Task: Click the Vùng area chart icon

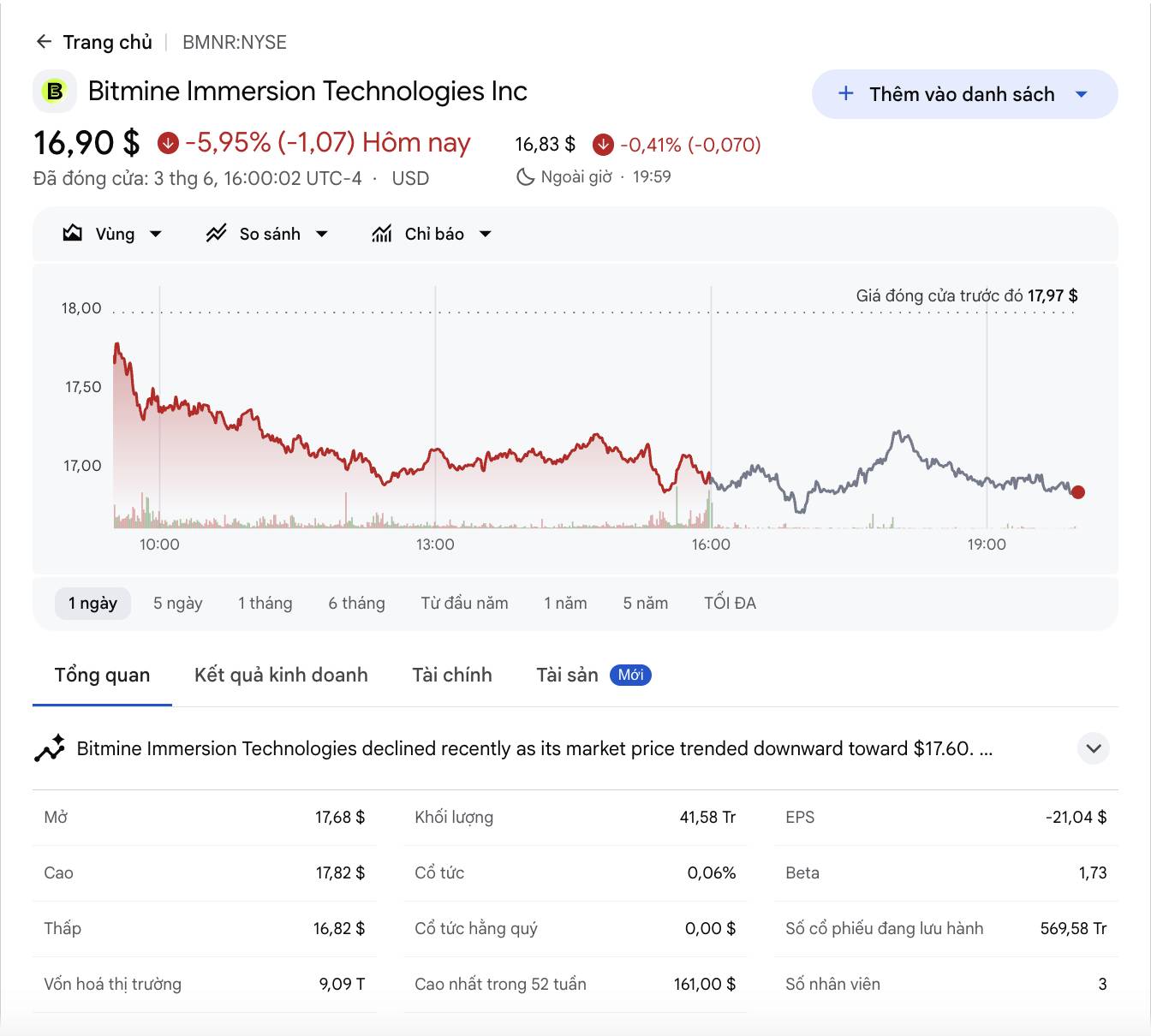Action: 73,233
